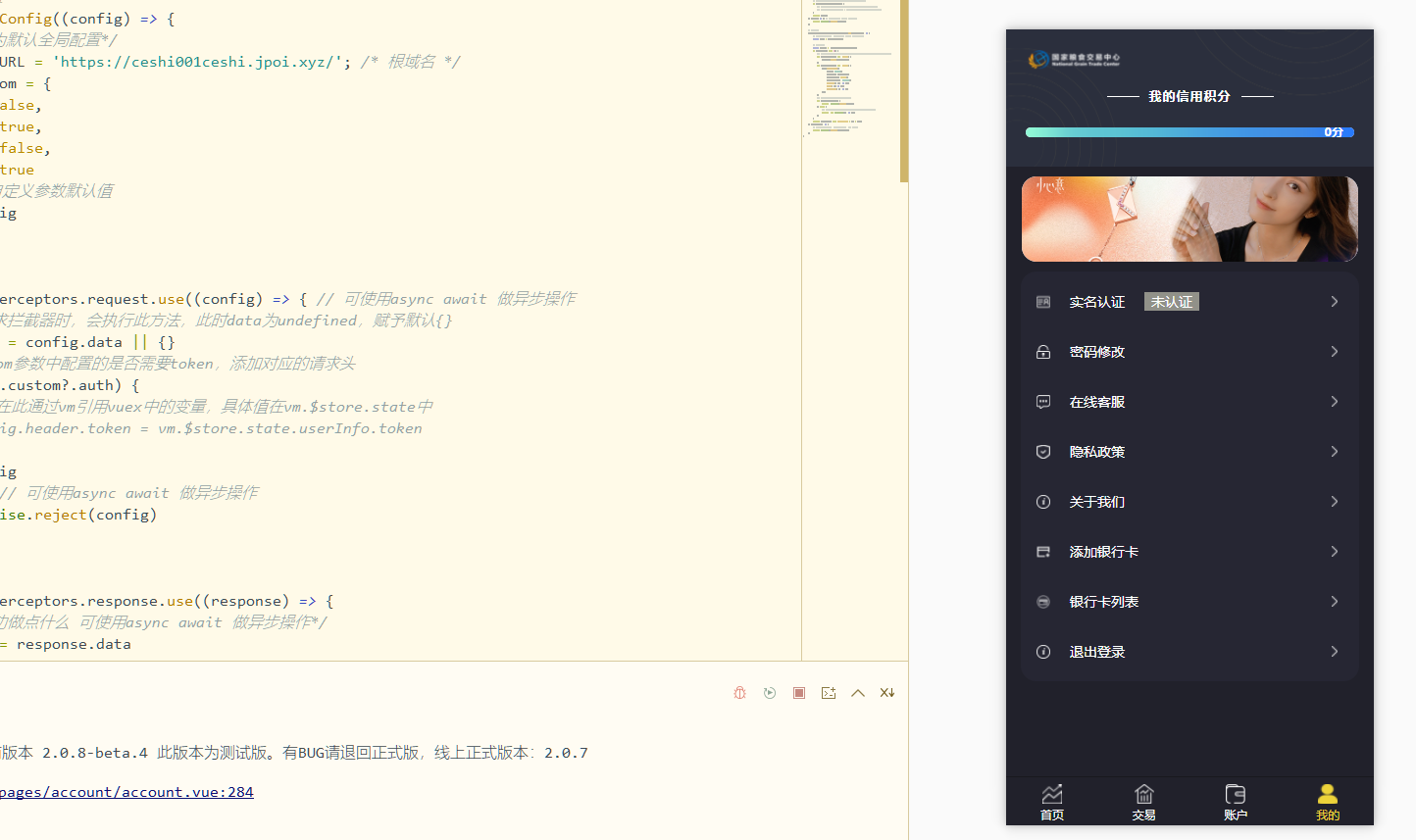1416x840 pixels.
Task: Click the lock icon beside 密码修改
Action: tap(1043, 352)
